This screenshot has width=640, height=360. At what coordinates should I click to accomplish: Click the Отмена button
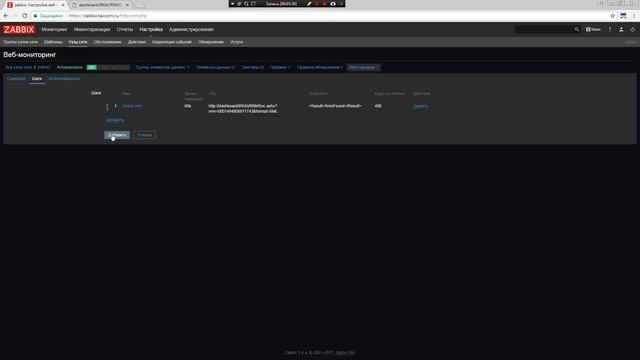coord(144,135)
